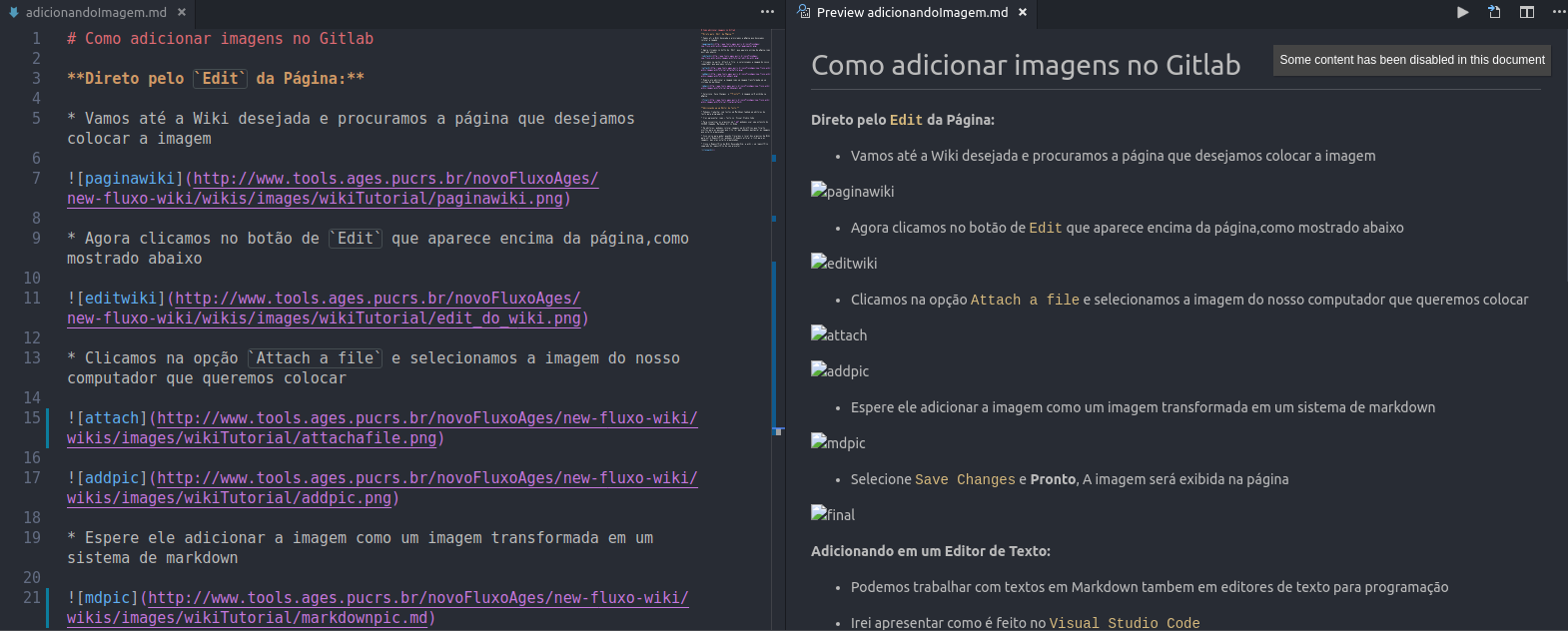Image resolution: width=1568 pixels, height=631 pixels.
Task: Click the broken paginawiki image in preview
Action: pyautogui.click(x=852, y=192)
